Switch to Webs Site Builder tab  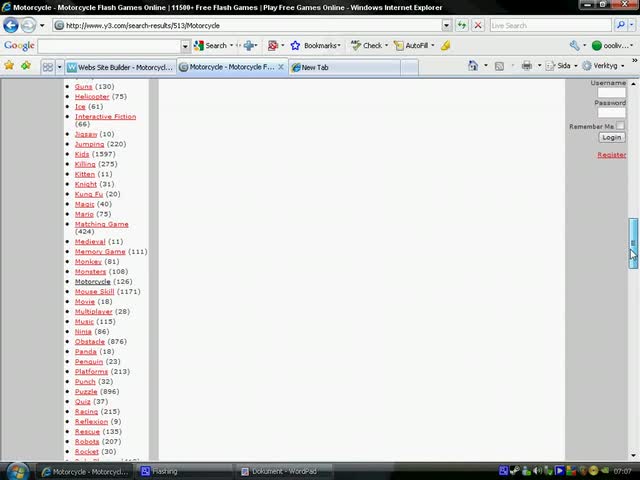pos(120,67)
